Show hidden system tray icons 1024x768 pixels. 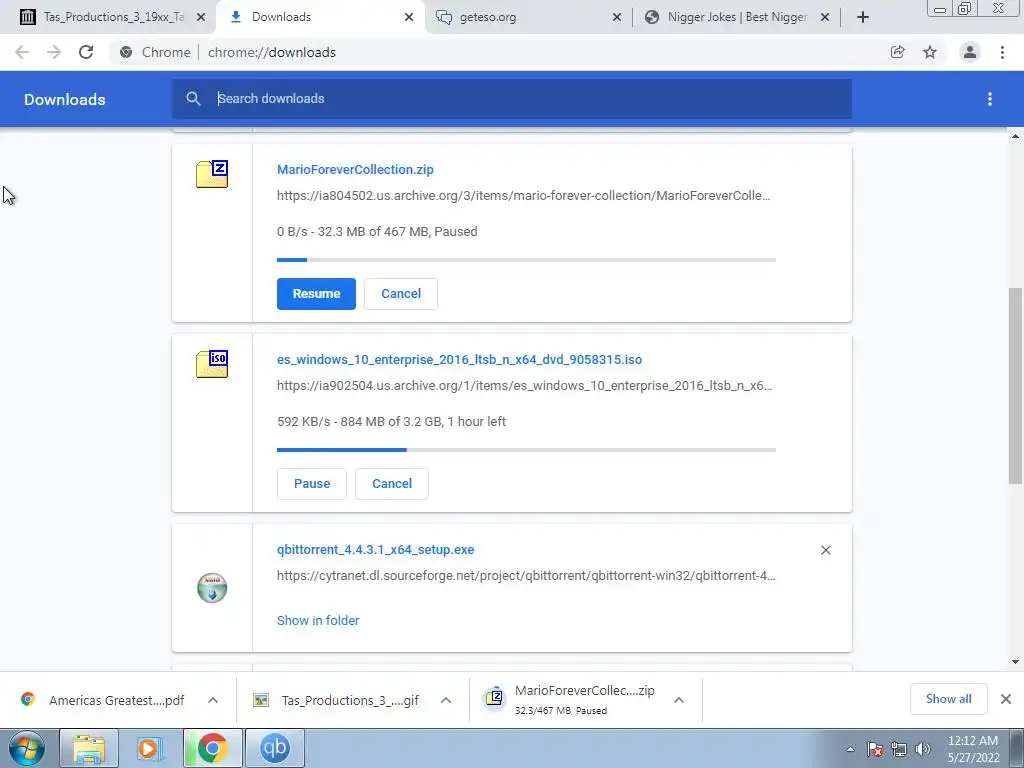coord(850,749)
